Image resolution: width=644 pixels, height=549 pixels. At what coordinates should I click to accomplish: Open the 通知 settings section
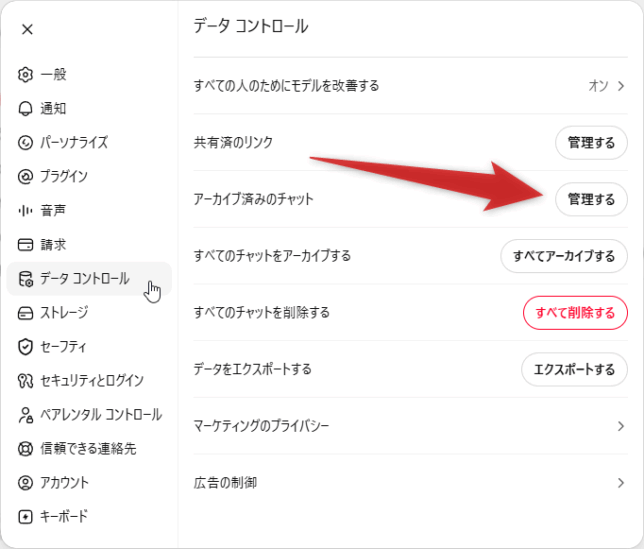[x=89, y=109]
